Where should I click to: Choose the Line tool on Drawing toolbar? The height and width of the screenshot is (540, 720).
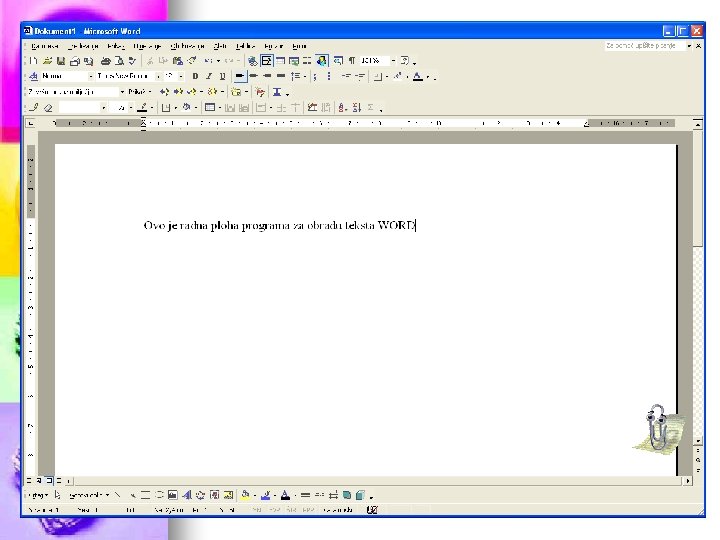[118, 495]
